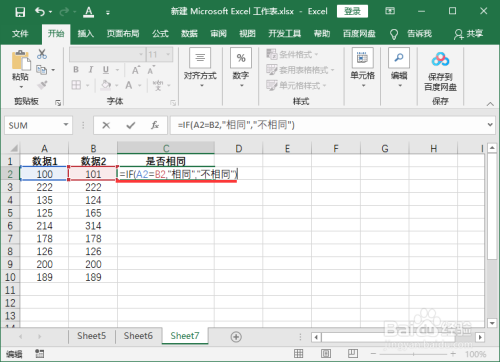Click the phonetic guide 文 icon

158,85
